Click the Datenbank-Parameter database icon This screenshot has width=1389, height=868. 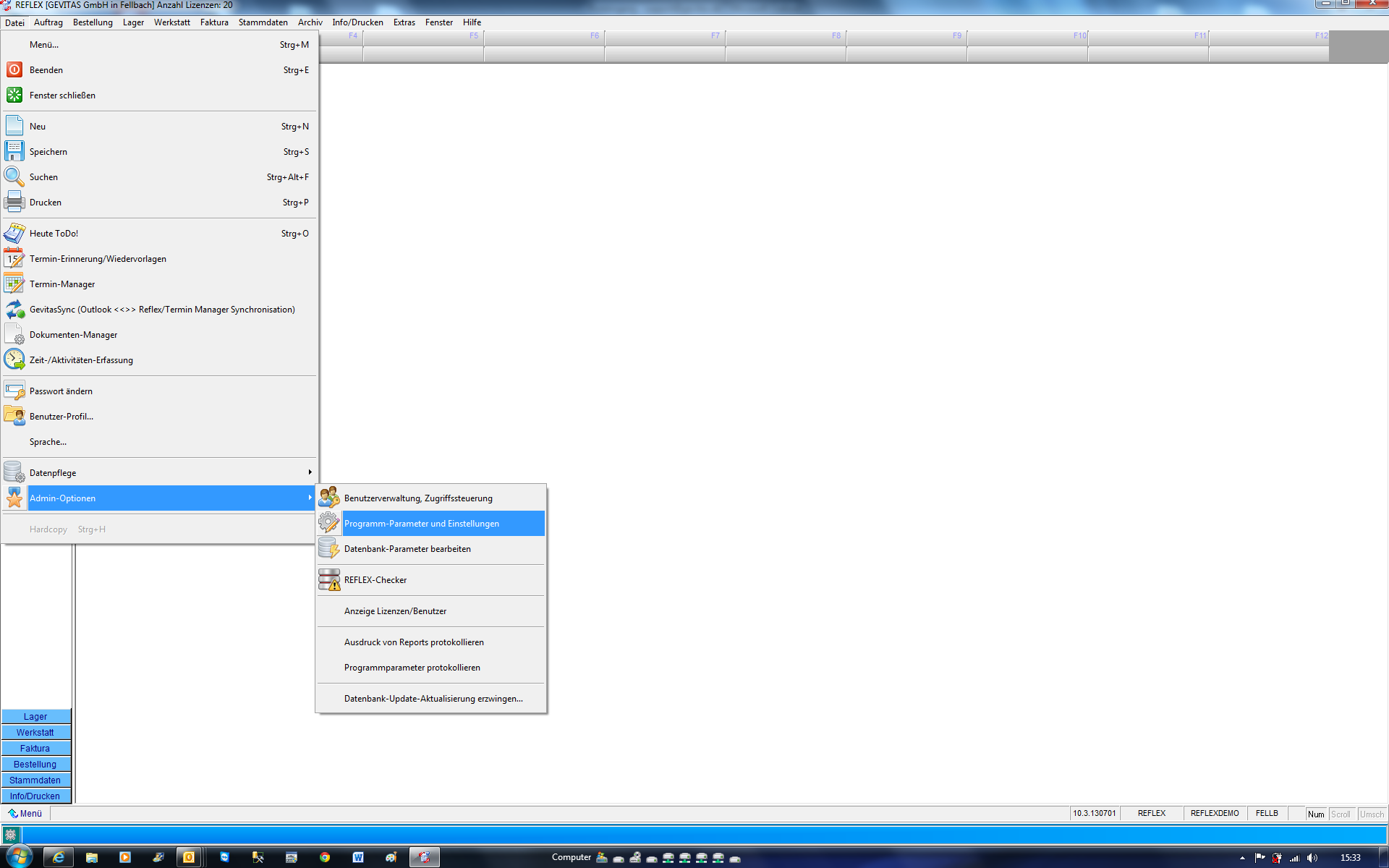tap(329, 548)
